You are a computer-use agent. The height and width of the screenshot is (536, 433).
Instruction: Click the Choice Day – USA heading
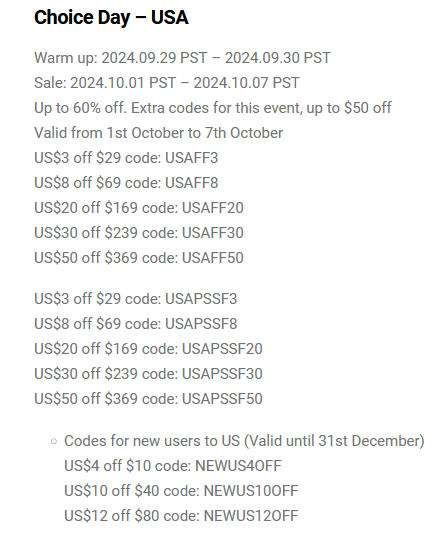tap(111, 17)
